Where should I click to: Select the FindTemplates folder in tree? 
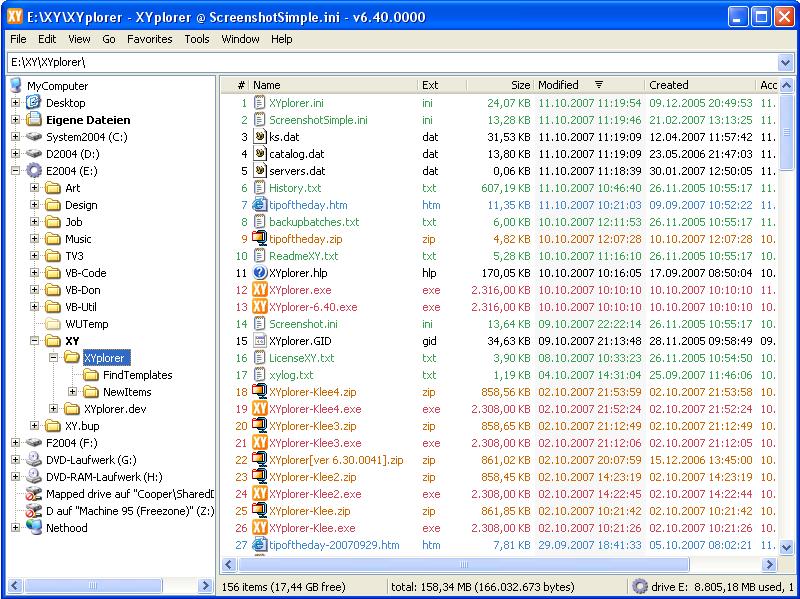[137, 375]
